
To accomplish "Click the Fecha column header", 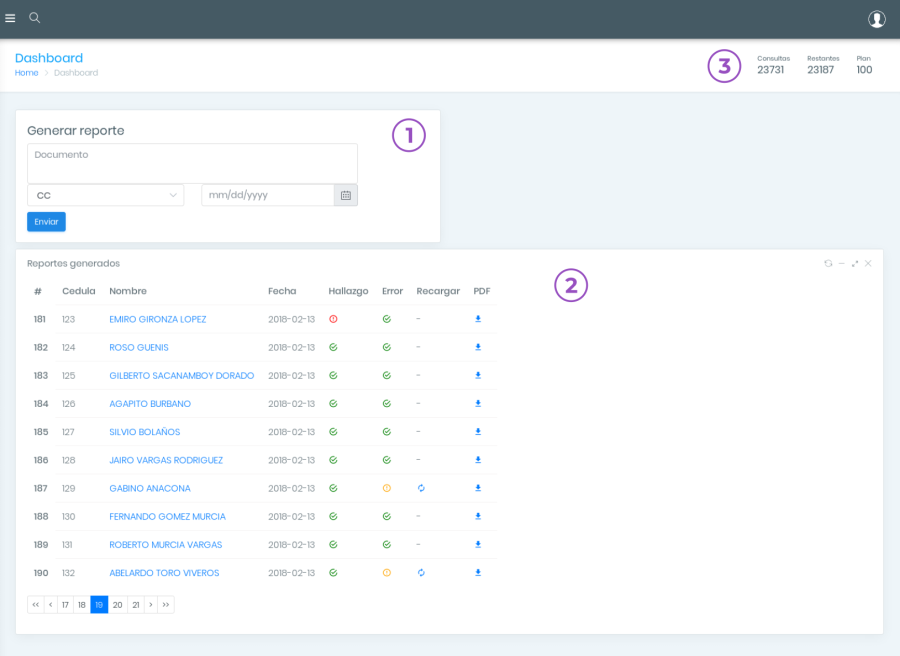I will click(x=282, y=291).
